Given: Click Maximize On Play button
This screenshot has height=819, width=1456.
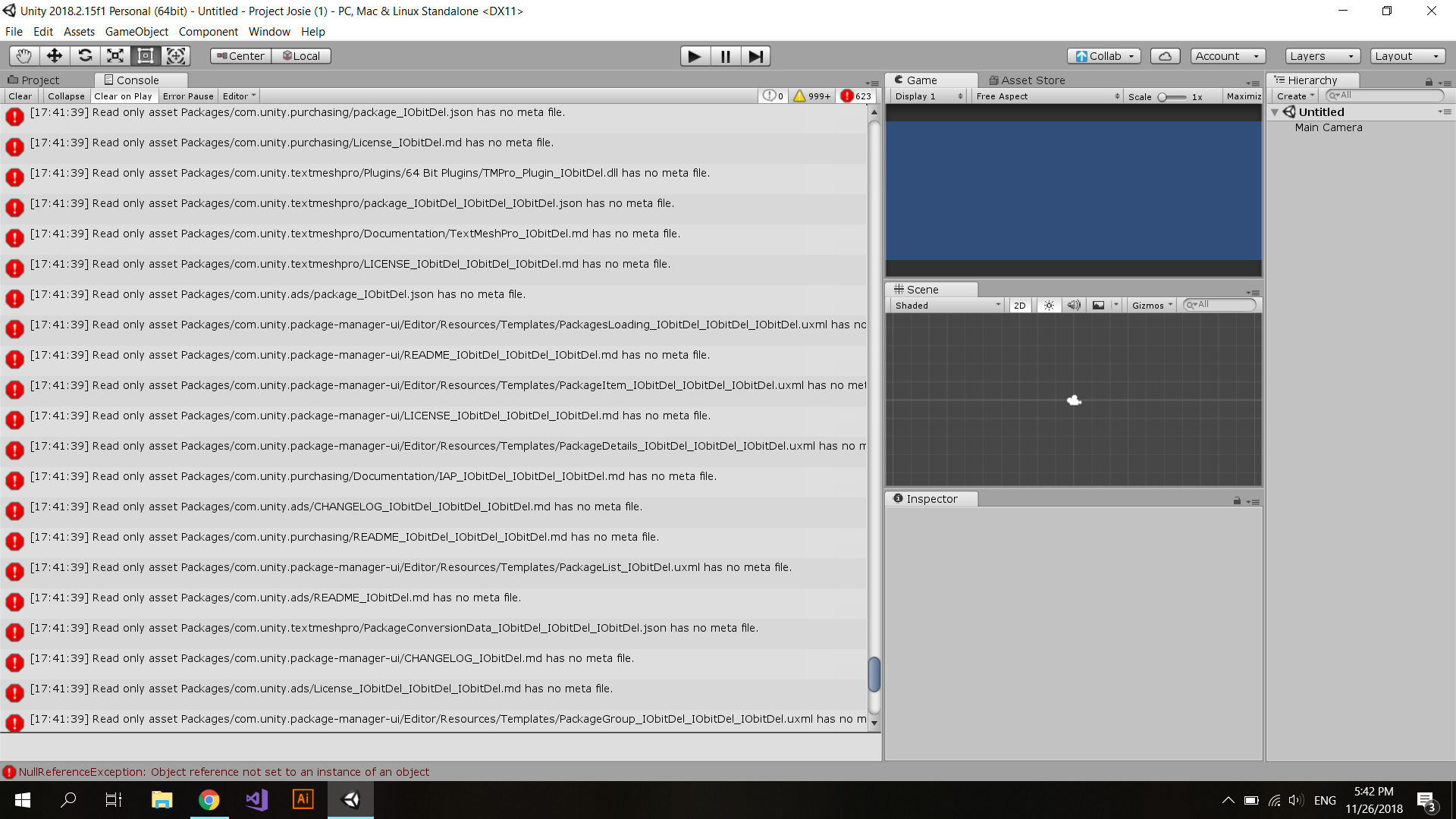Looking at the screenshot, I should pyautogui.click(x=1244, y=96).
